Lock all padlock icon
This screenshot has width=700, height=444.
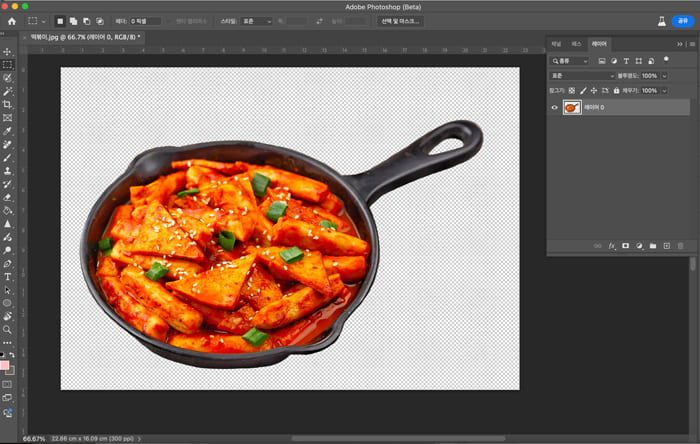(x=617, y=91)
